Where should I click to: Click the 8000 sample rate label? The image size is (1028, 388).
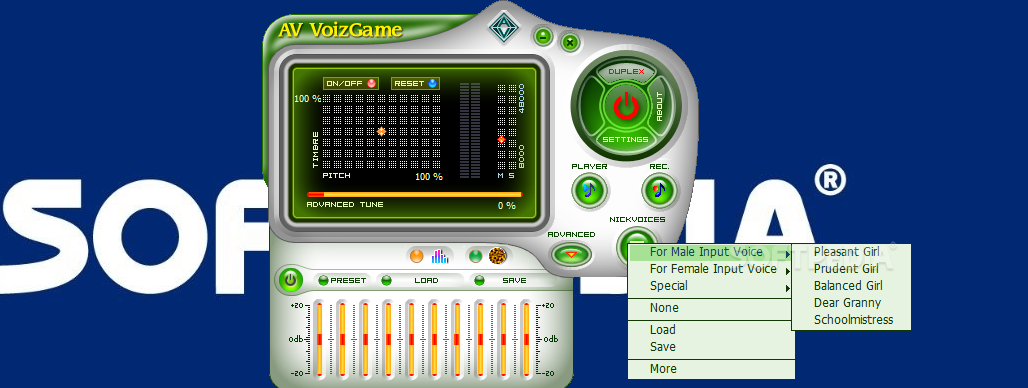[x=522, y=156]
